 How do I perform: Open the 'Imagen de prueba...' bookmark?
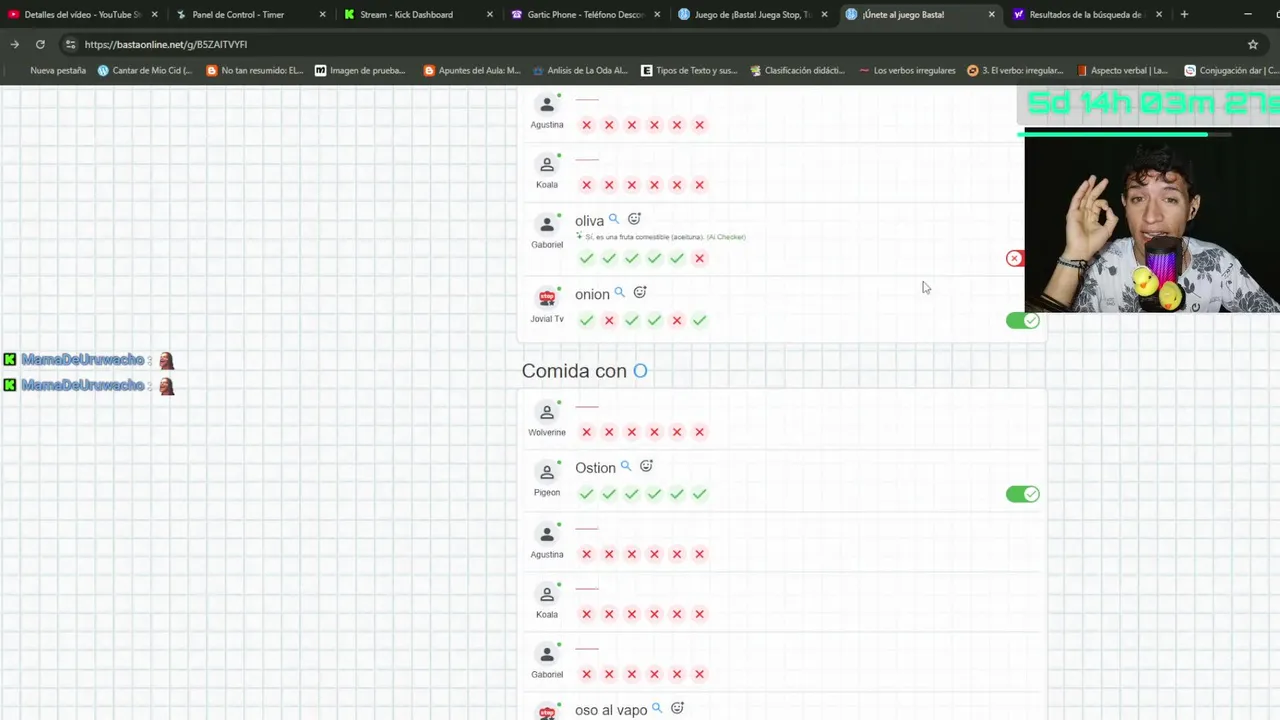(x=360, y=70)
